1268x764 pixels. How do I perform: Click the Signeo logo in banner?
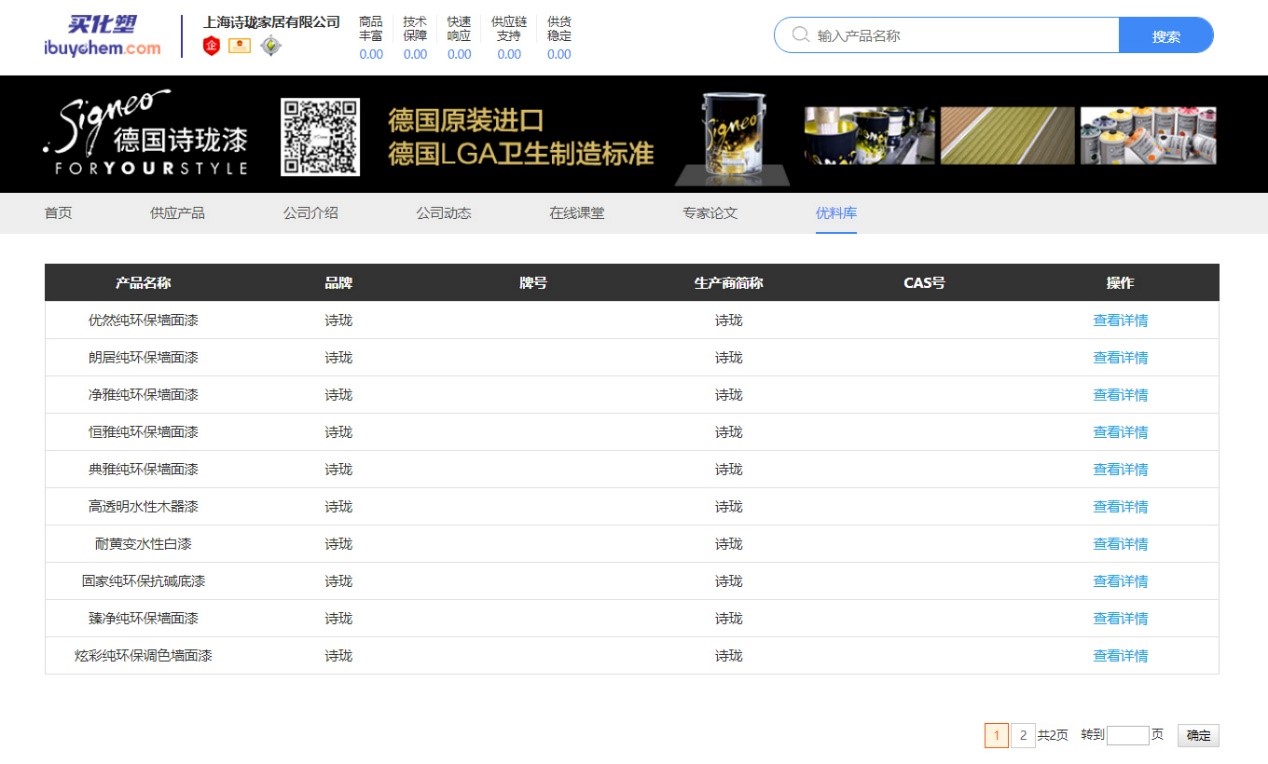146,133
